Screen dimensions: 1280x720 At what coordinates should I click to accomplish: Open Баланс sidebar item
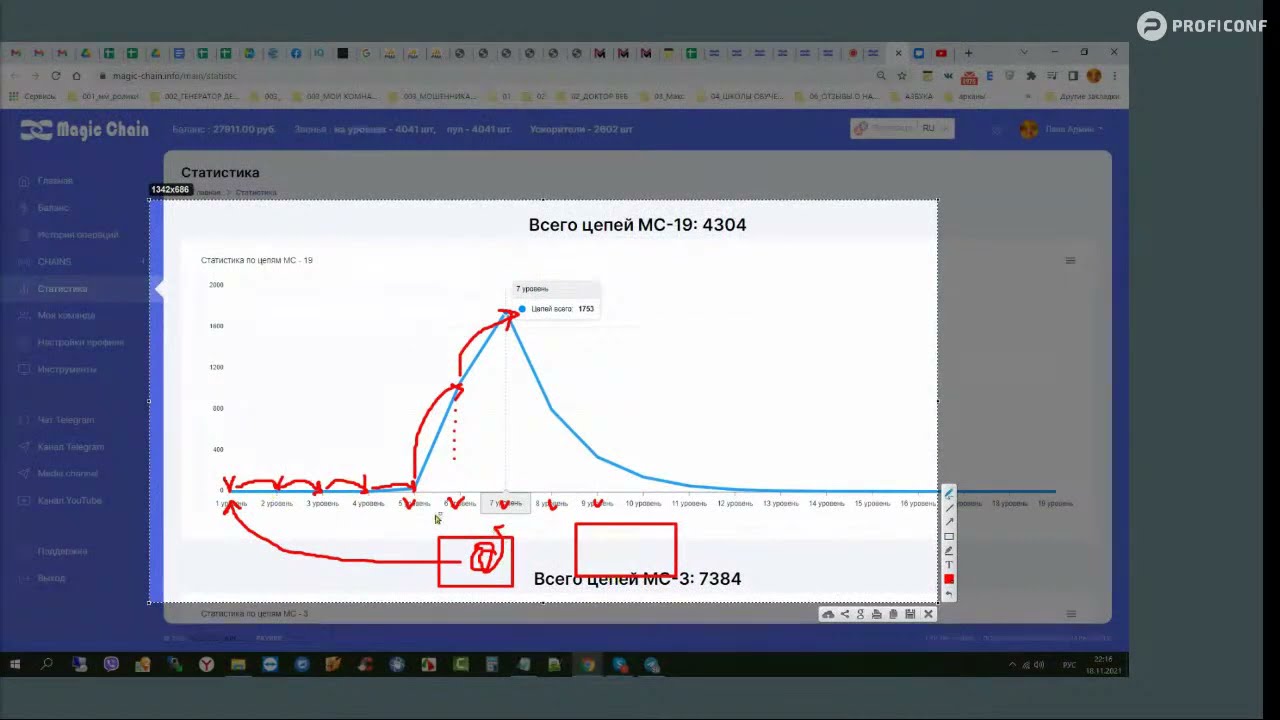click(53, 208)
